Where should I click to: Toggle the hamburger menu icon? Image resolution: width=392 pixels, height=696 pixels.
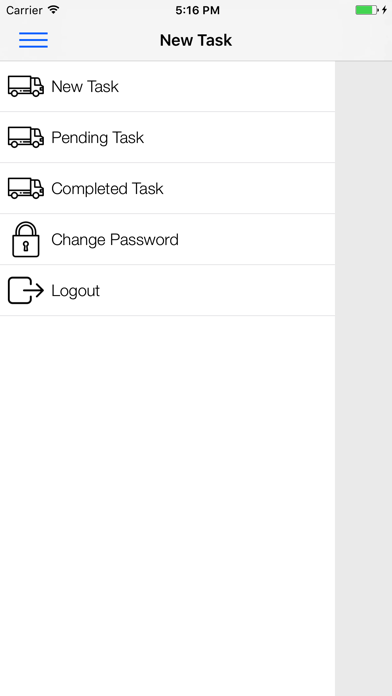[33, 40]
